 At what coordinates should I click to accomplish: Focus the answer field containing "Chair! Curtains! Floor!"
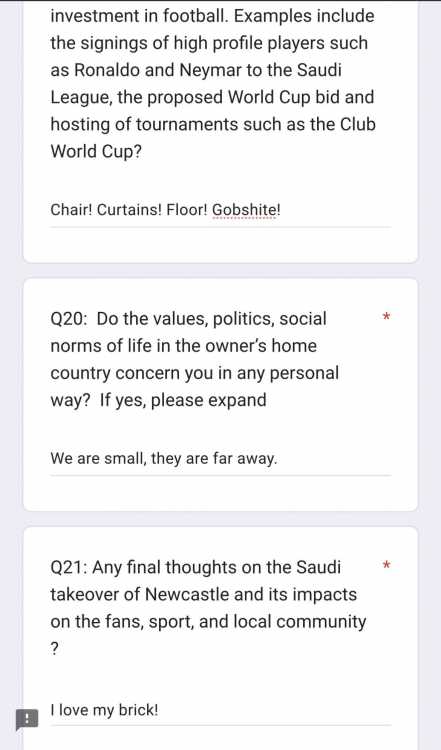coord(220,210)
